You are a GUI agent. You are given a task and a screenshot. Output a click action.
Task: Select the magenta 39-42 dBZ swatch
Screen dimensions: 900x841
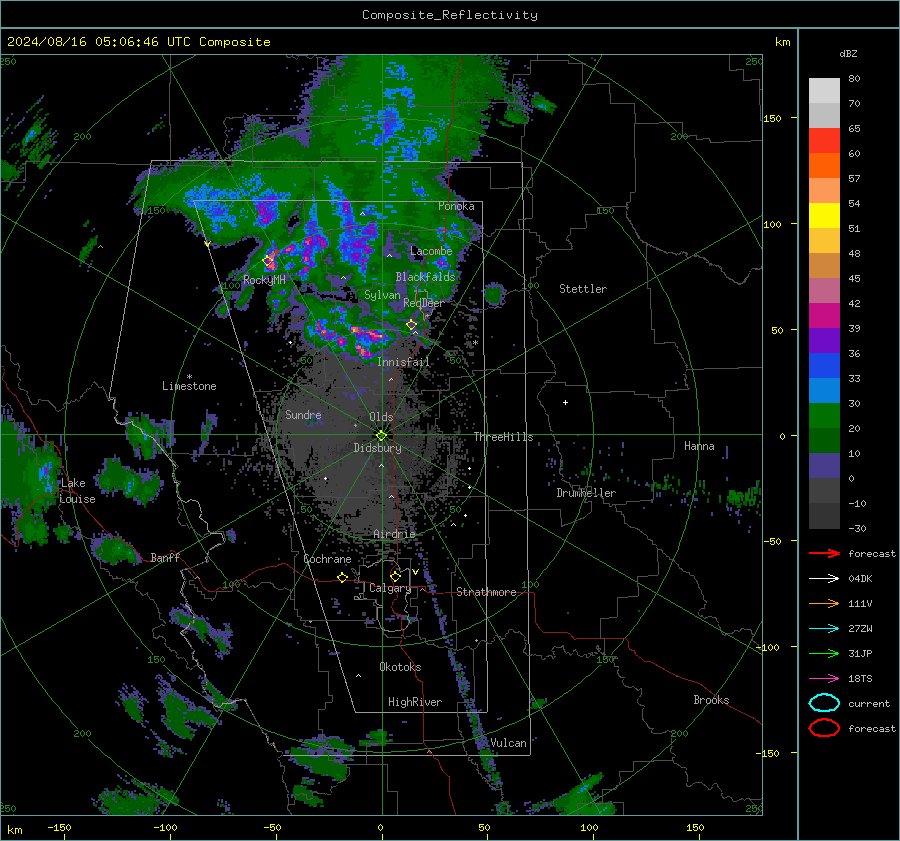(824, 315)
